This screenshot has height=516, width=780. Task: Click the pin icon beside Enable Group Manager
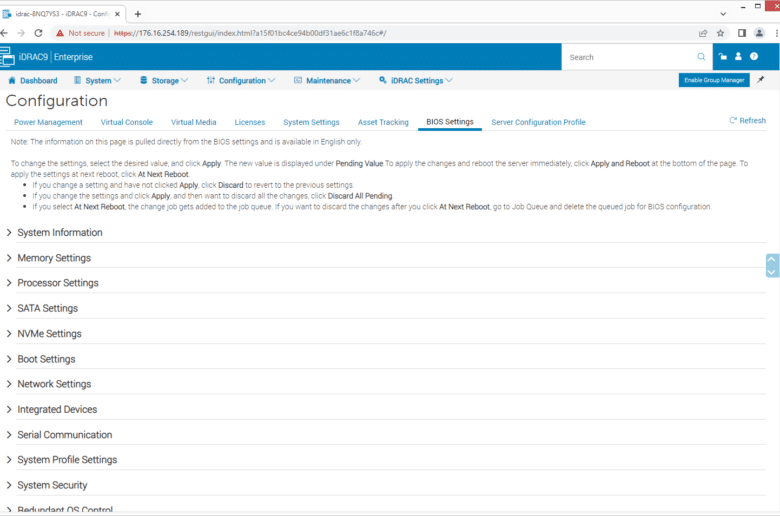[761, 80]
